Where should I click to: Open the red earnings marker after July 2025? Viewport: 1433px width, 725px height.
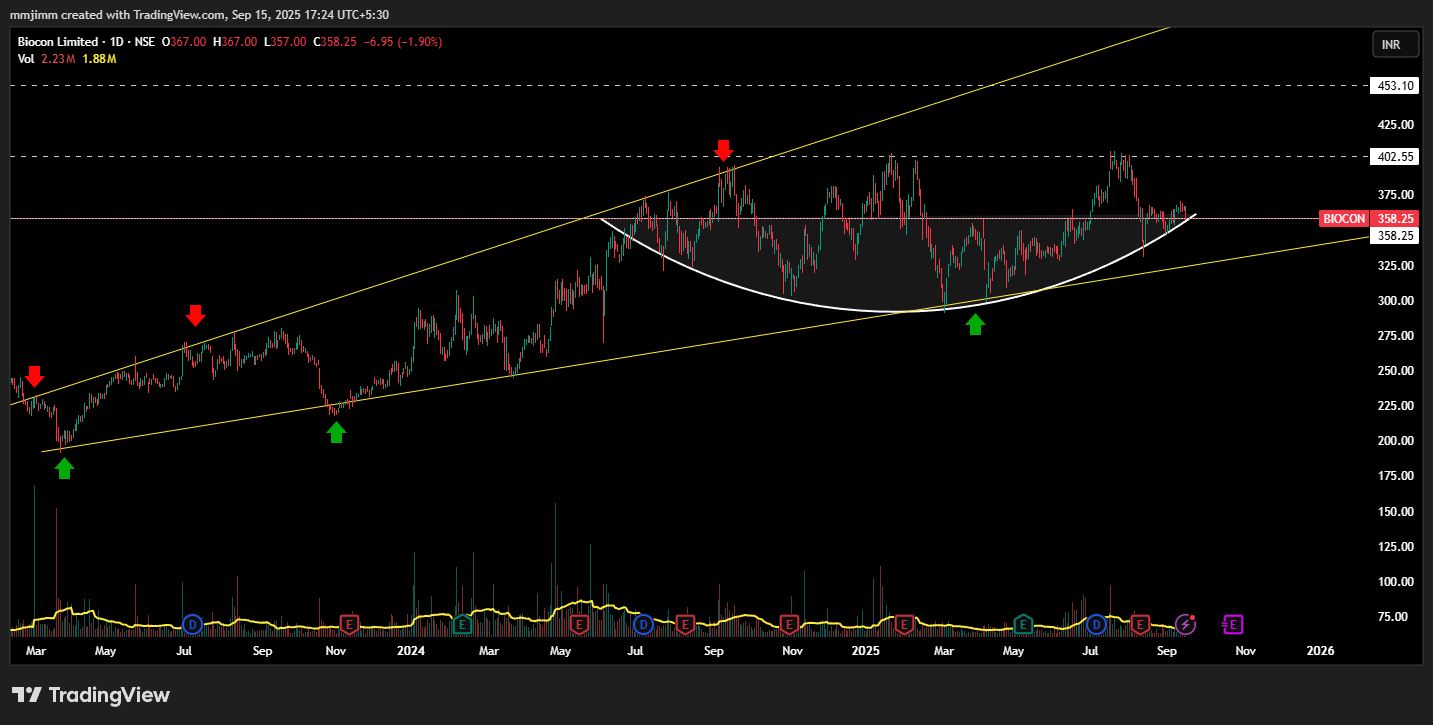[x=1139, y=624]
